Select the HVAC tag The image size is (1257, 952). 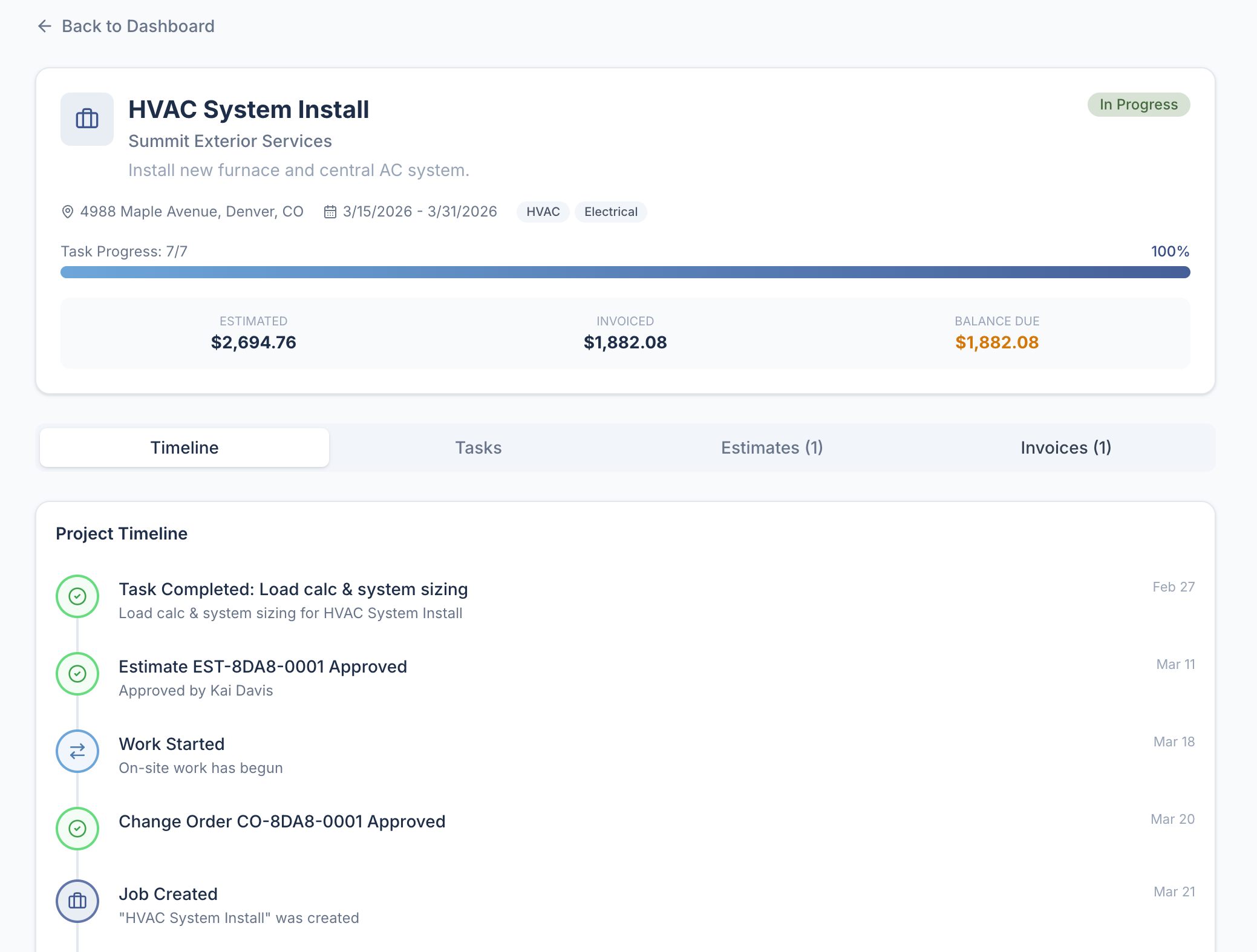pyautogui.click(x=543, y=212)
